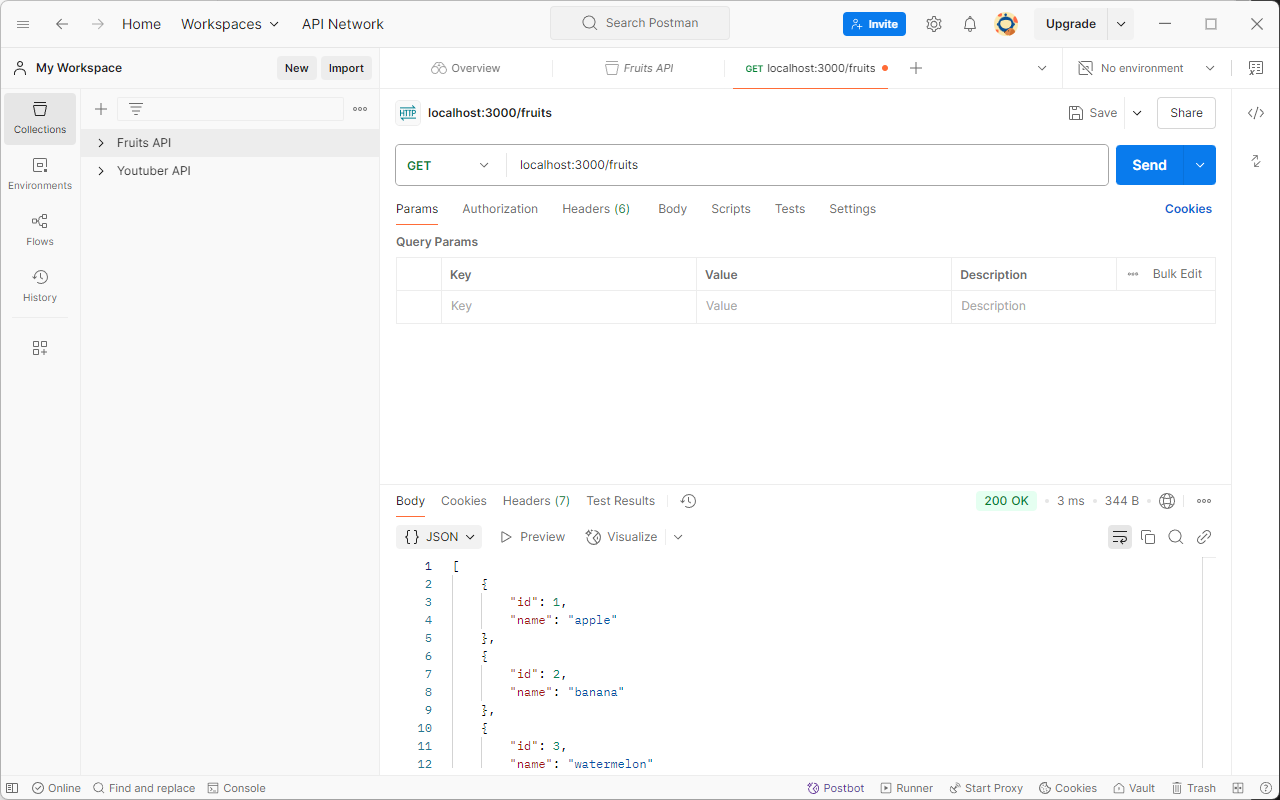Open the request Body tab
The width and height of the screenshot is (1280, 800).
click(x=672, y=209)
